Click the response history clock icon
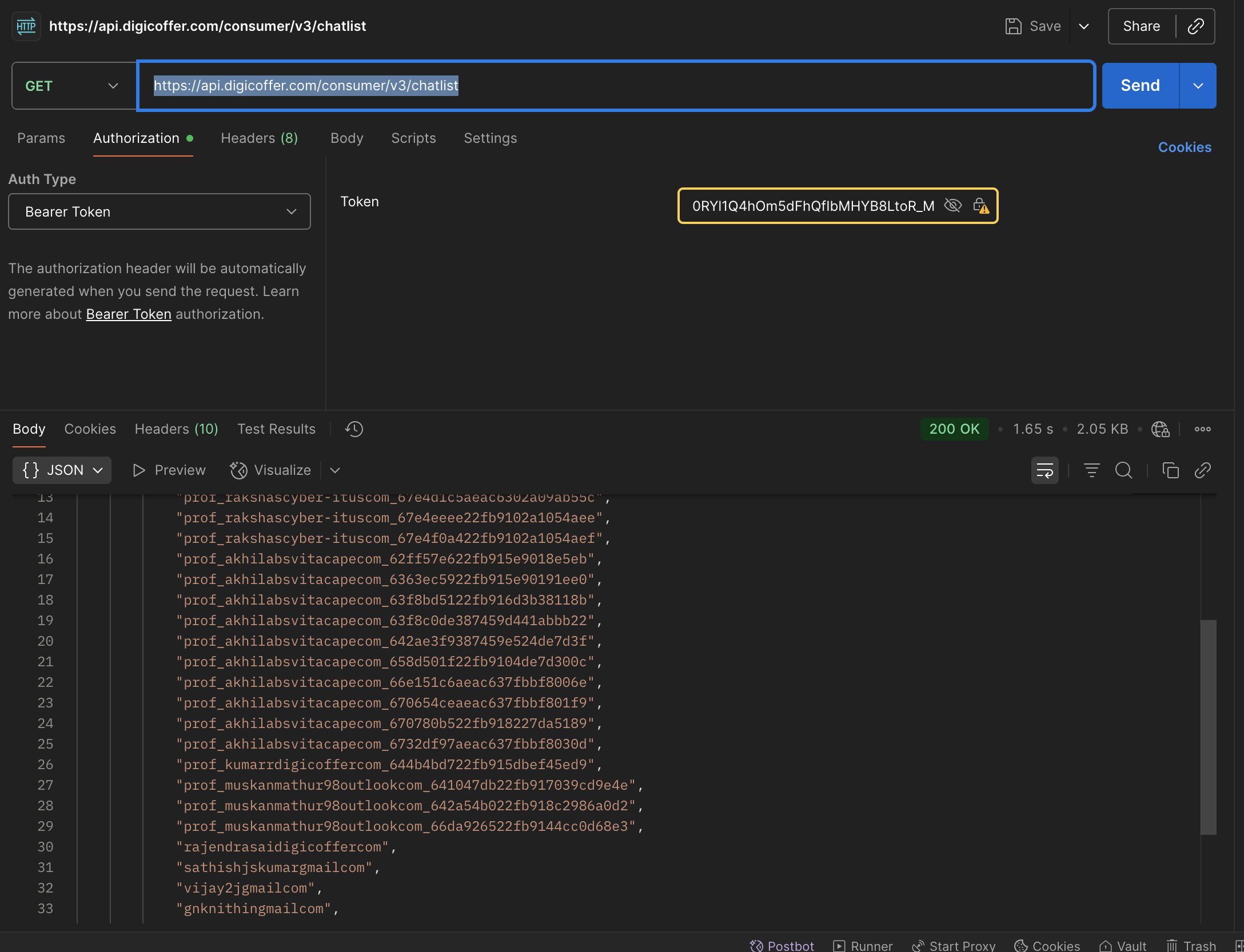 point(354,429)
